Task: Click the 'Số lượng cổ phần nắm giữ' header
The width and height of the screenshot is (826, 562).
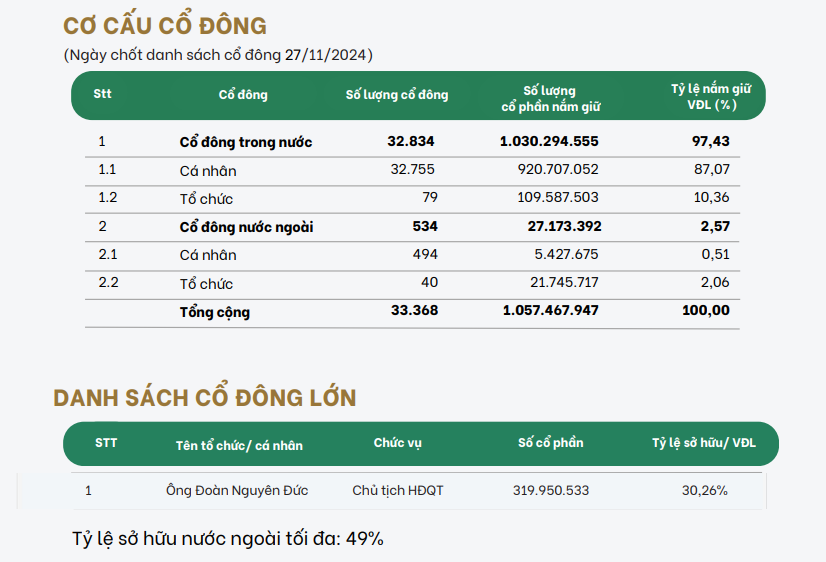Action: click(550, 98)
